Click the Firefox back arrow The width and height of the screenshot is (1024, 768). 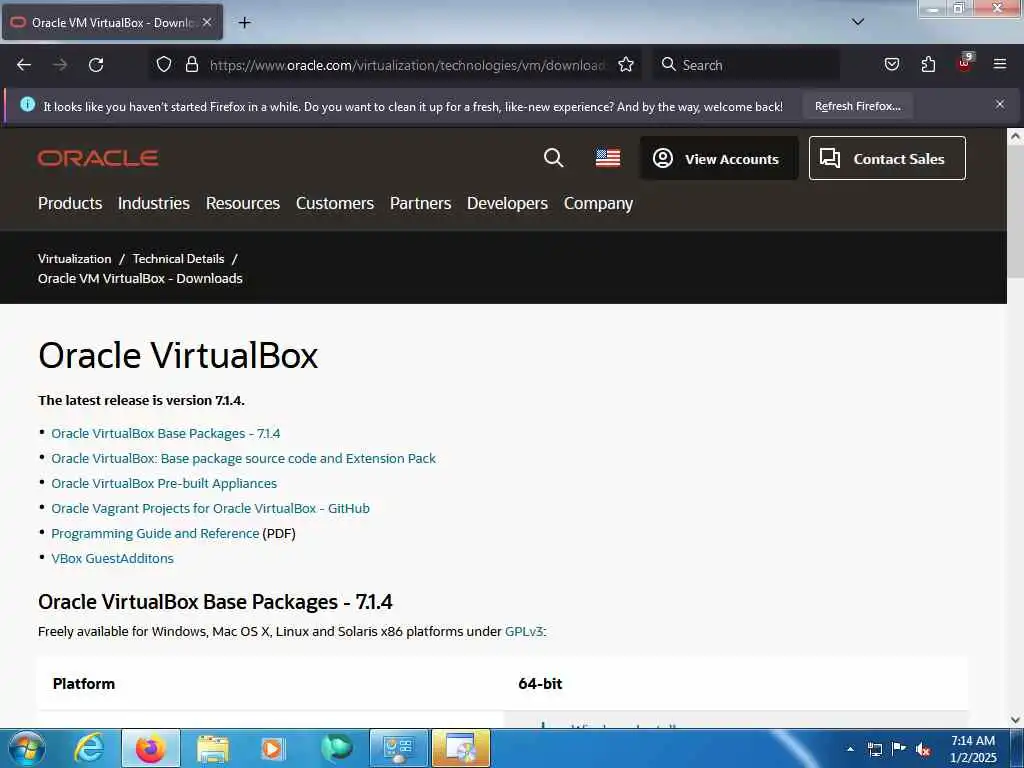tap(24, 65)
